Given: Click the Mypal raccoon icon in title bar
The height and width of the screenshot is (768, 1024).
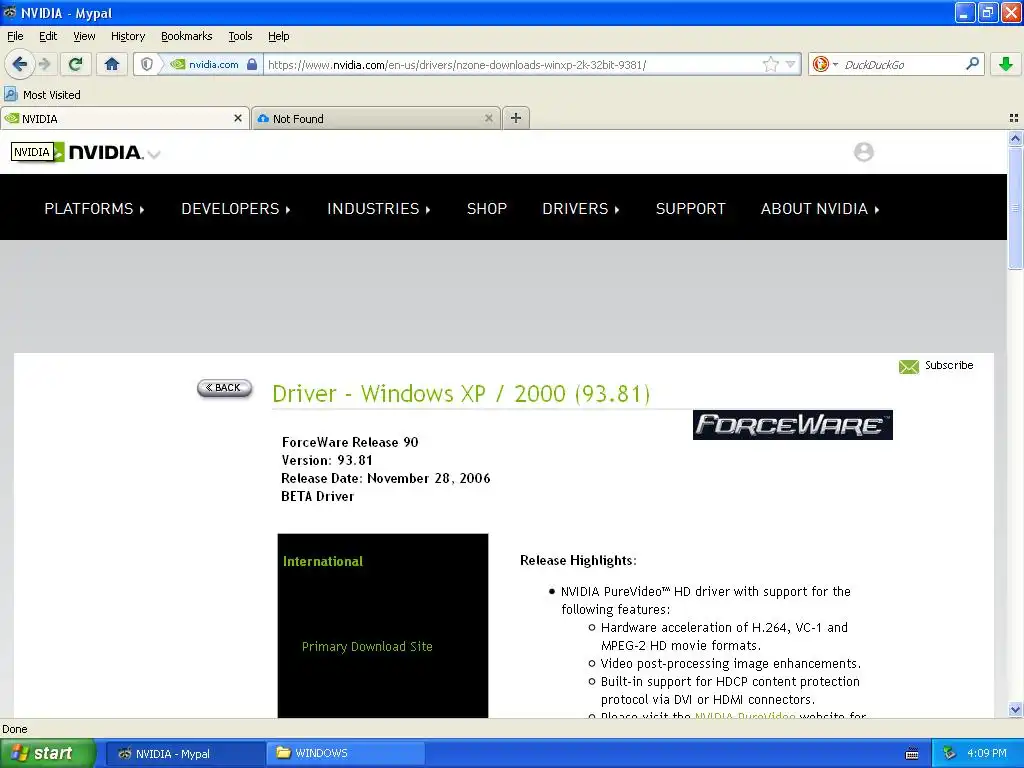Looking at the screenshot, I should [x=10, y=12].
